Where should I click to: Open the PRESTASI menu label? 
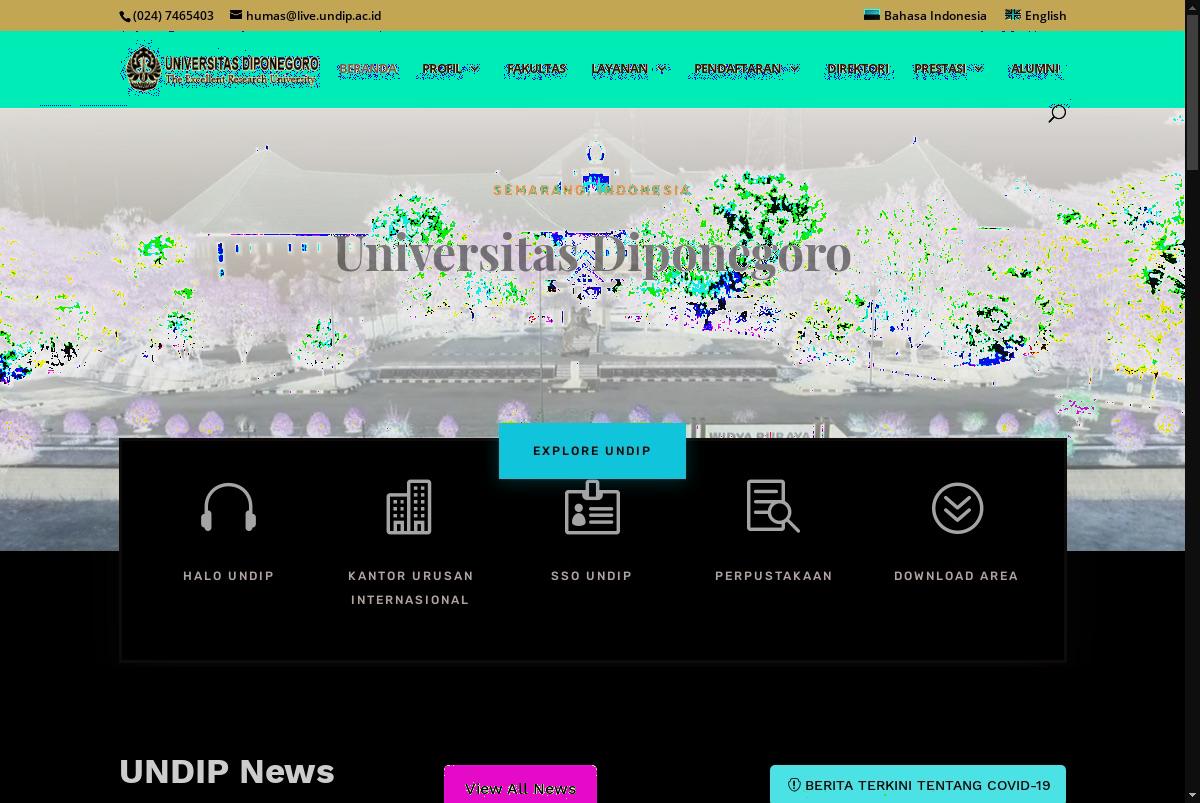[x=940, y=69]
